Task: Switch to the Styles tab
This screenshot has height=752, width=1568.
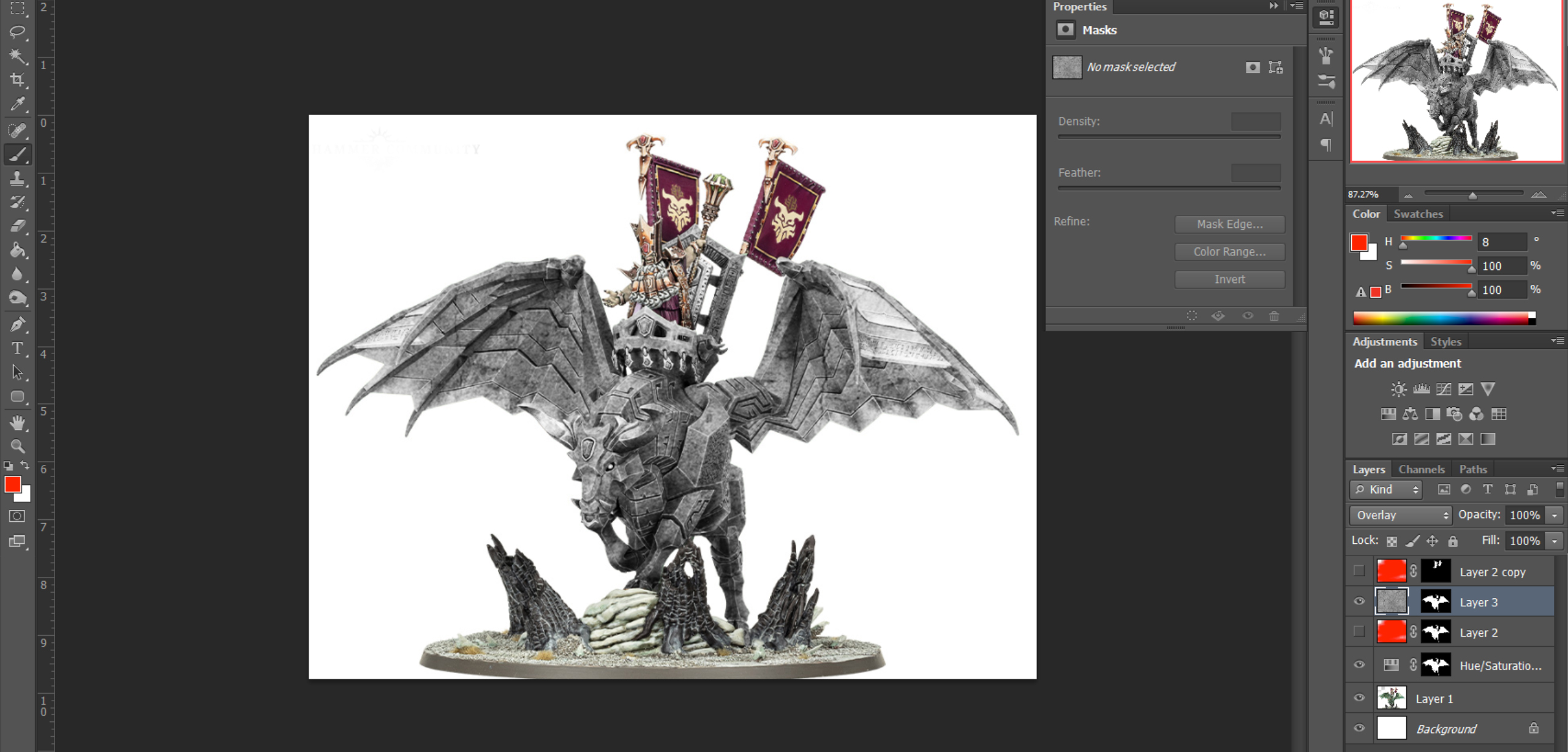Action: coord(1445,342)
